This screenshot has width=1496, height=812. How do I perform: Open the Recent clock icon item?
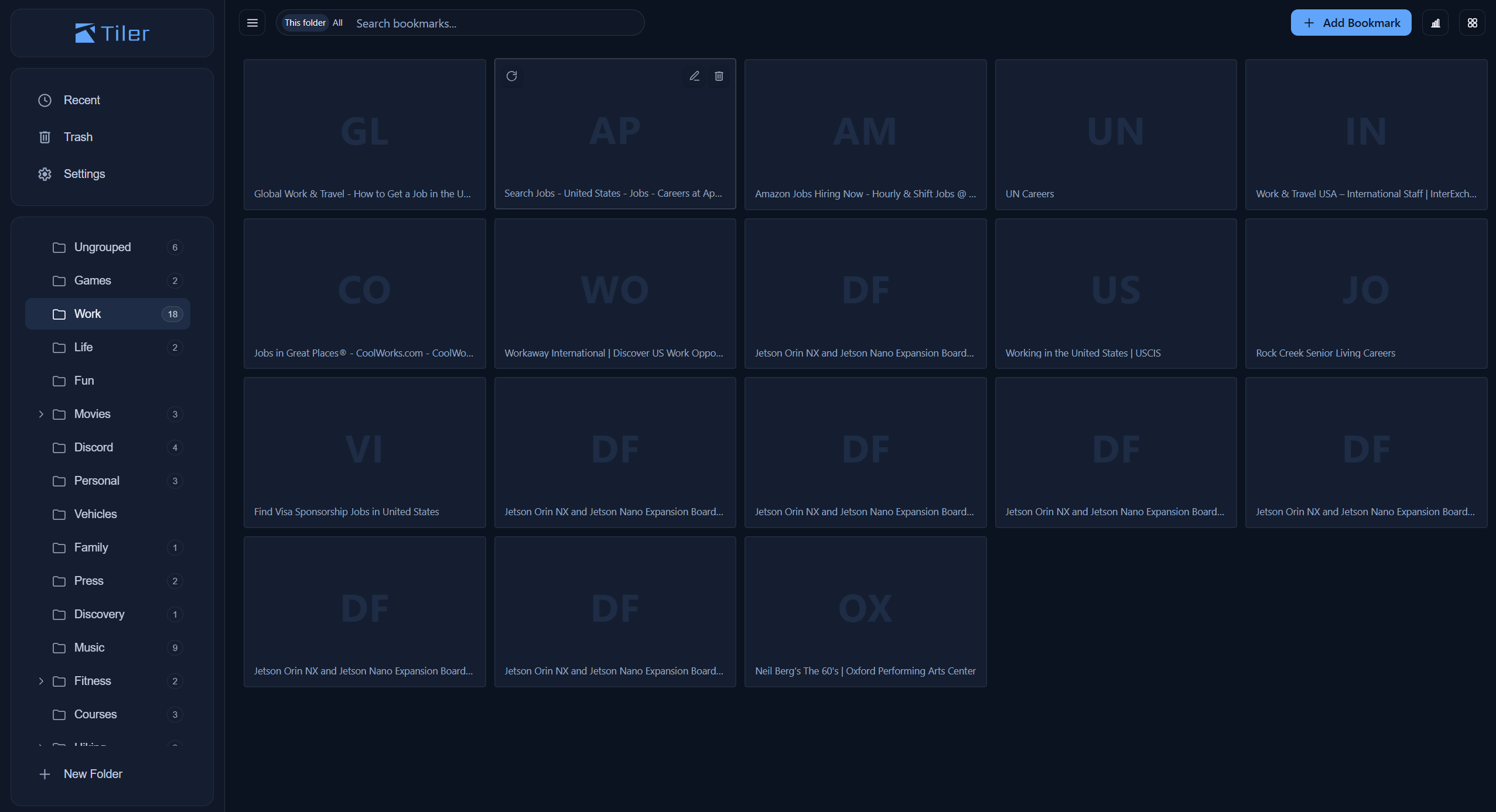click(81, 100)
